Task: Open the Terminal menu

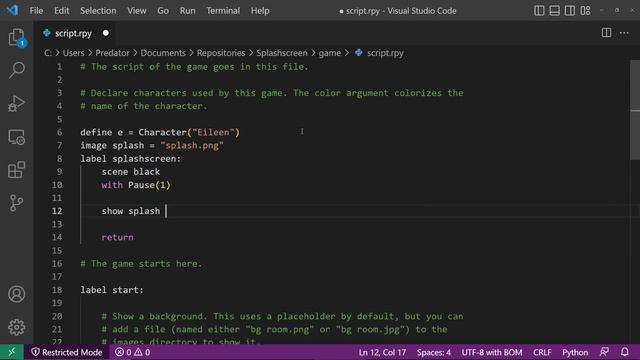Action: [223, 11]
